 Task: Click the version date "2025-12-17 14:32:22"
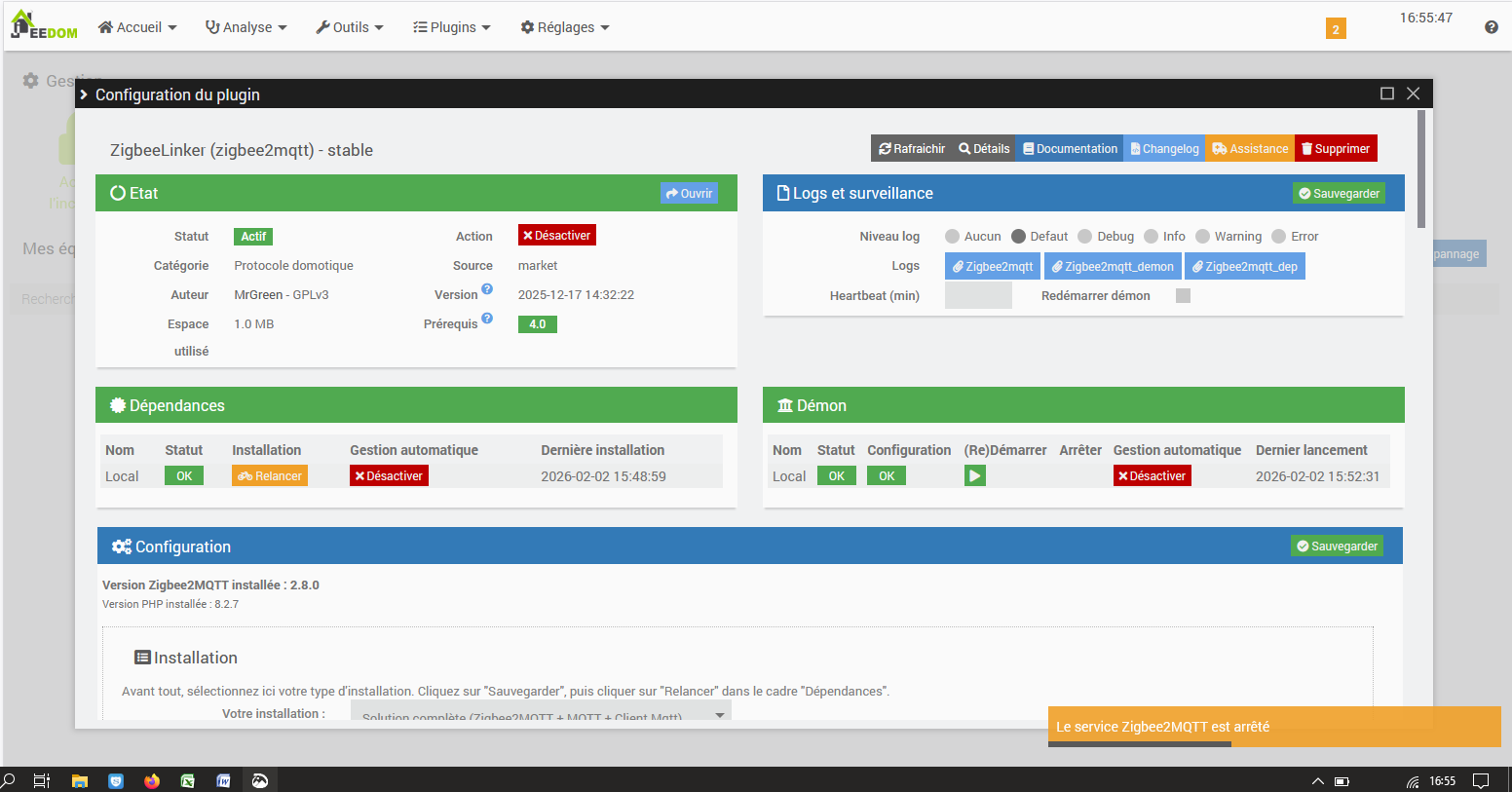coord(576,295)
